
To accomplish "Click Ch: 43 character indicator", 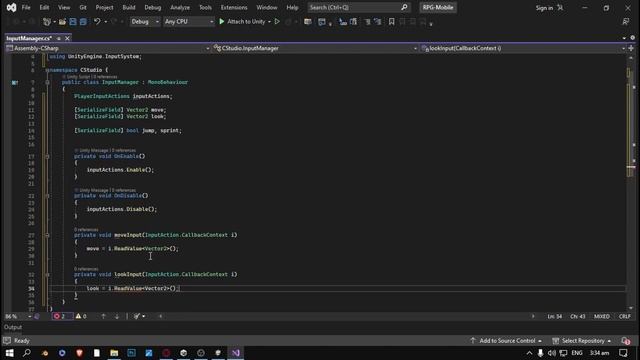I will pos(578,316).
